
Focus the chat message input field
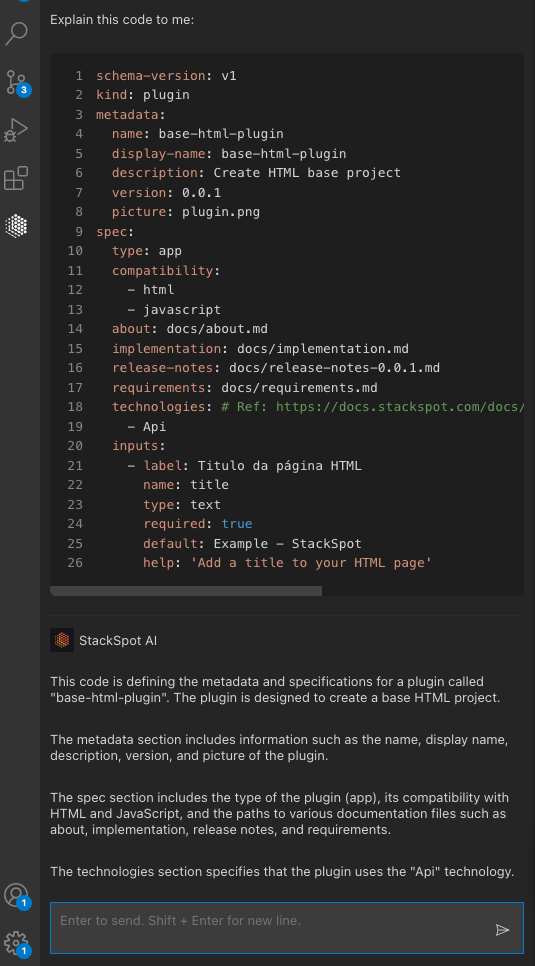pyautogui.click(x=287, y=928)
